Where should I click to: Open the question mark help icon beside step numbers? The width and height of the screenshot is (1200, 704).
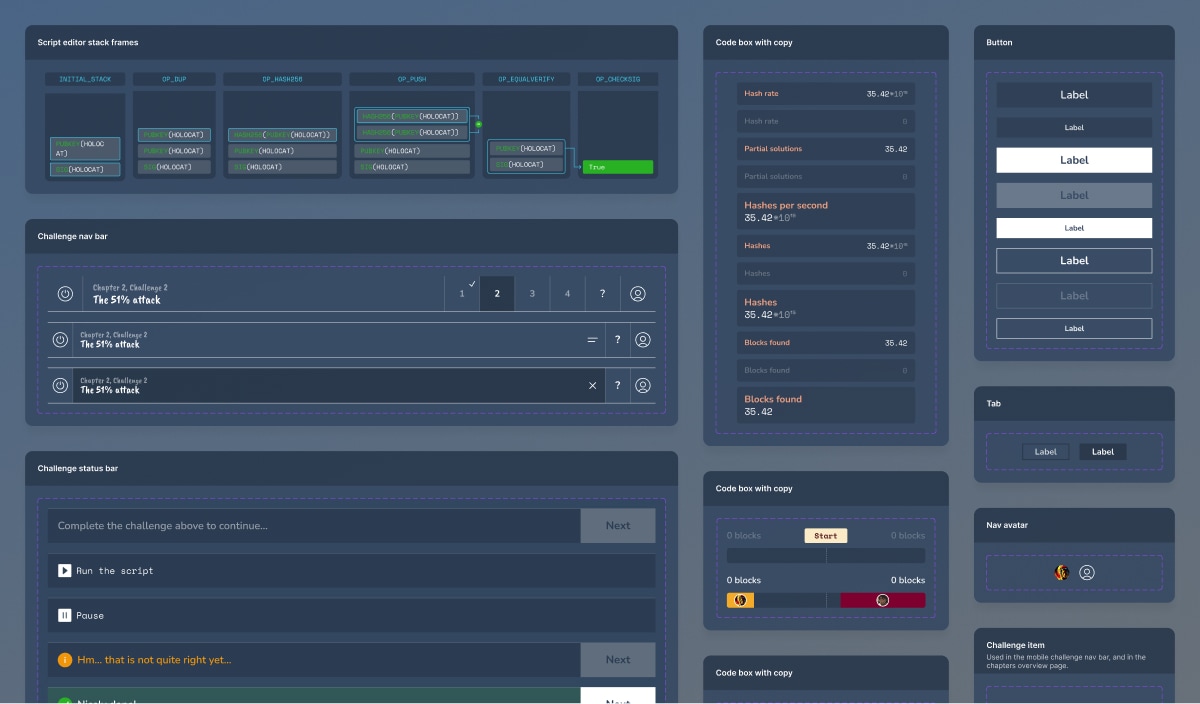click(x=602, y=293)
